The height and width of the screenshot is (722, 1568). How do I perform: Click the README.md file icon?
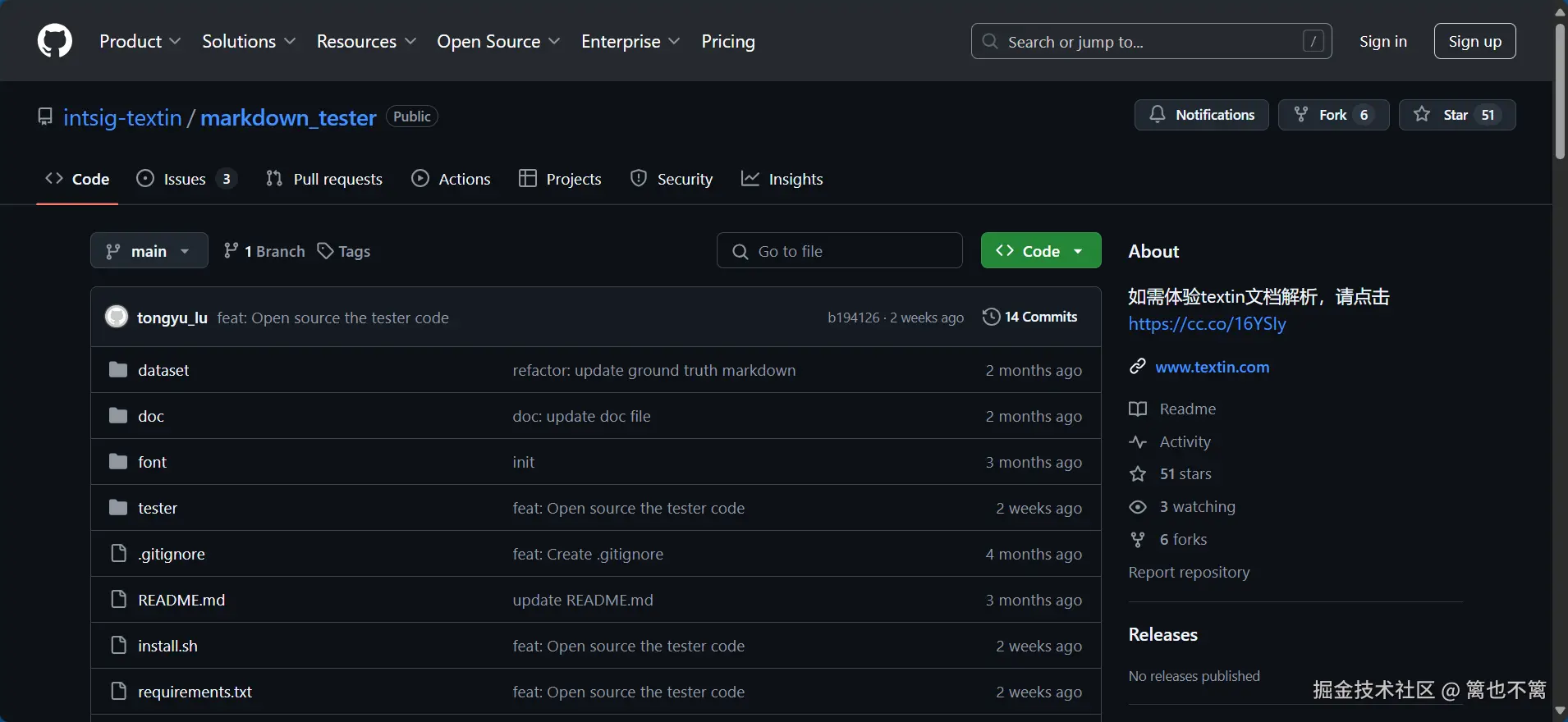point(118,599)
